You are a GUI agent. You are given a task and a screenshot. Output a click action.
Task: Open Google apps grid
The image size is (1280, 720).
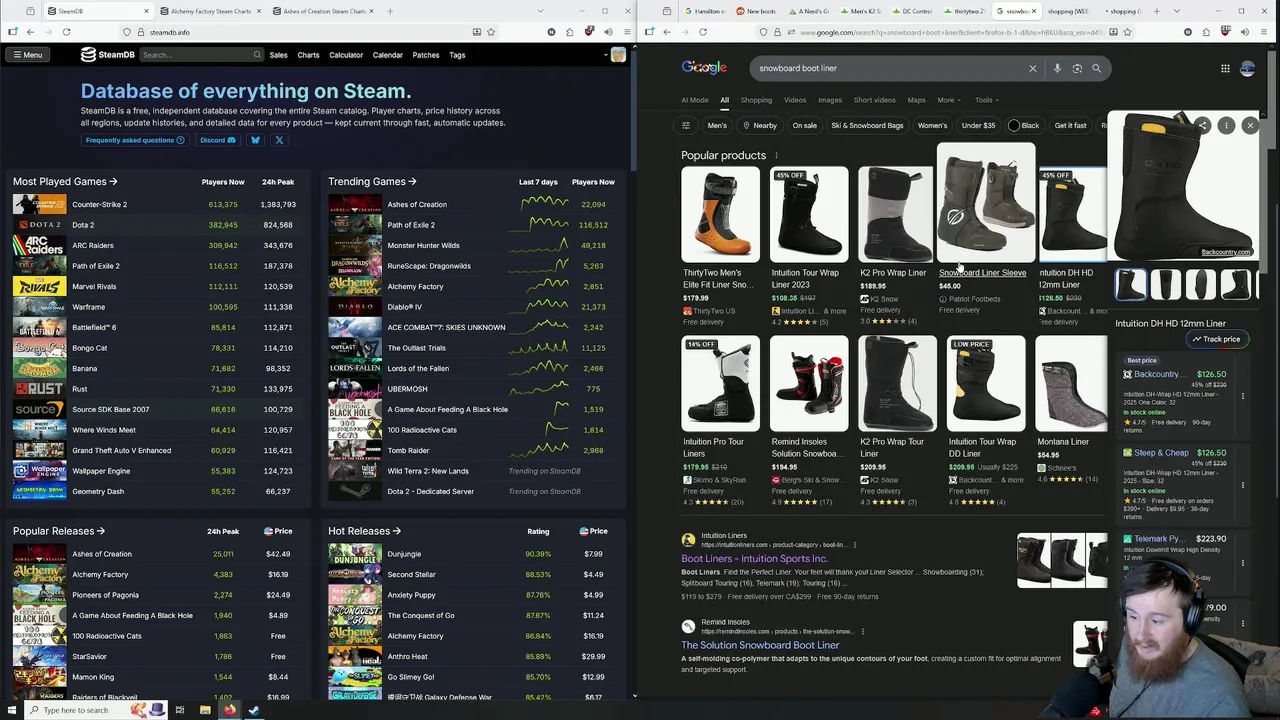coord(1225,68)
